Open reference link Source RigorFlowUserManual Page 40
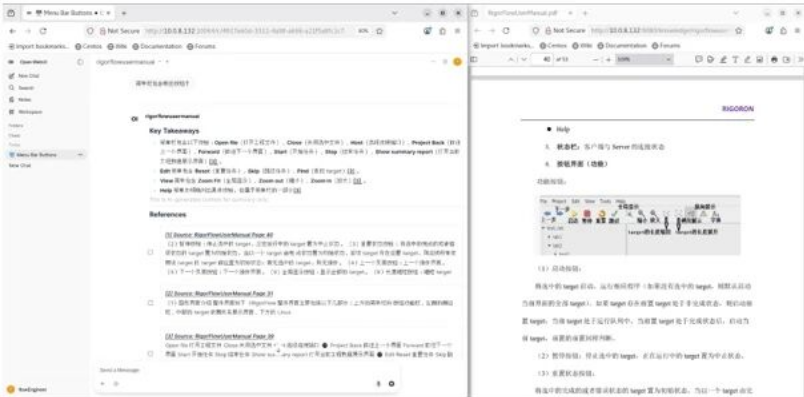804x397 pixels. [219, 234]
